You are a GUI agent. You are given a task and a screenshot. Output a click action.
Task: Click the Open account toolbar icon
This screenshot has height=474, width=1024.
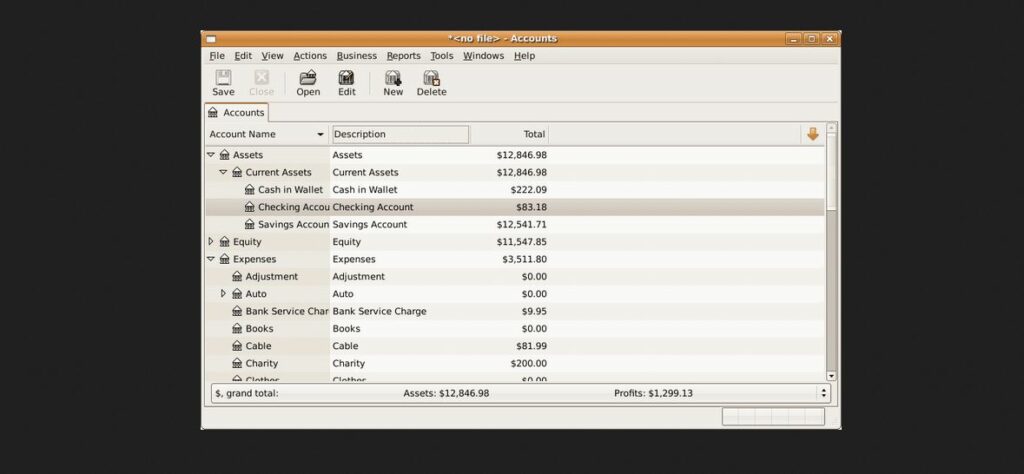click(x=308, y=78)
